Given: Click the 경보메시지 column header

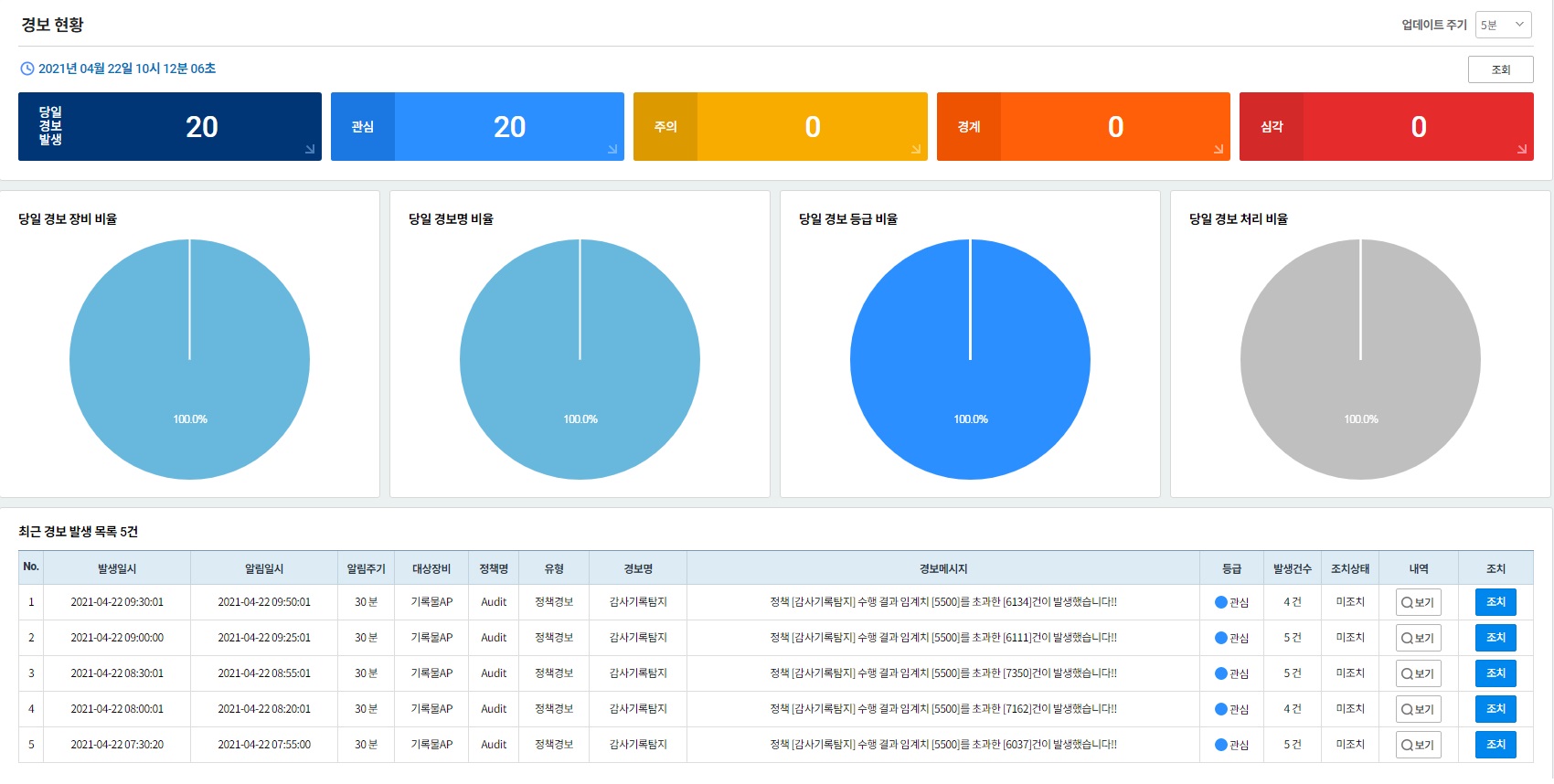Looking at the screenshot, I should coord(942,568).
